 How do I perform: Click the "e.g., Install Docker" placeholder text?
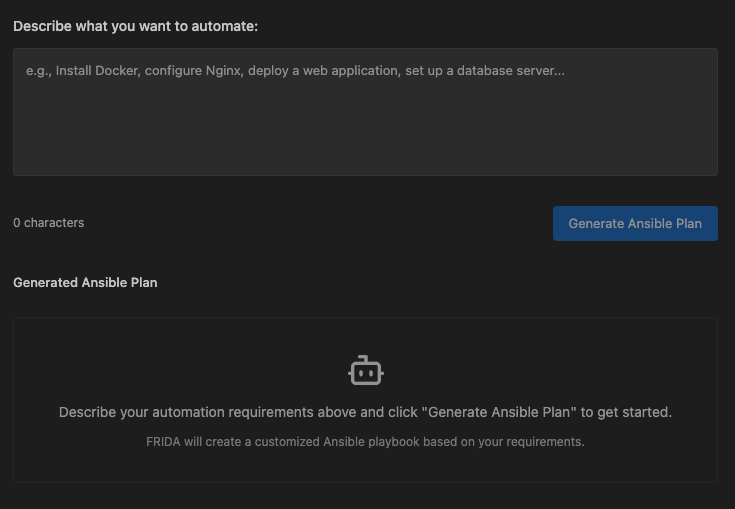[83, 71]
